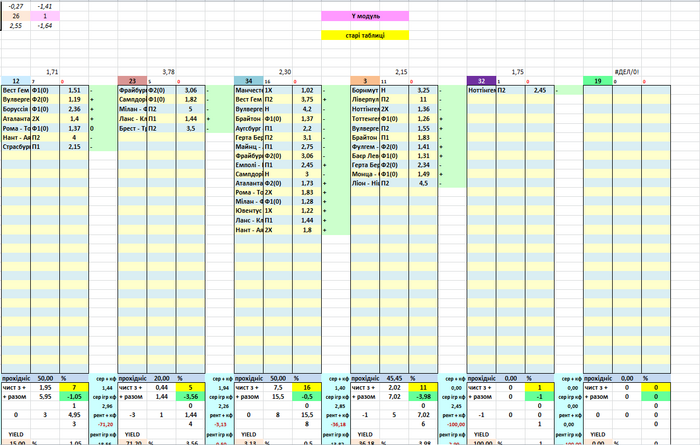
Task: Select 'Баер Лев' team cell in table 3
Action: pos(365,156)
